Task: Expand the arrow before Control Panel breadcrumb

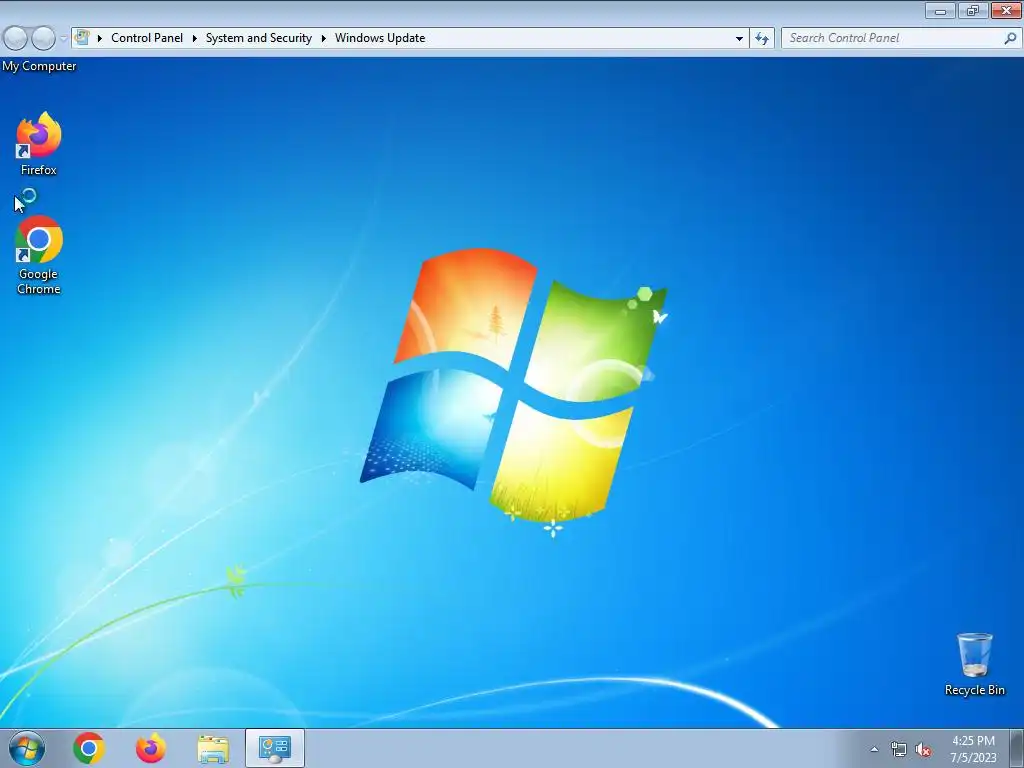Action: coord(100,38)
